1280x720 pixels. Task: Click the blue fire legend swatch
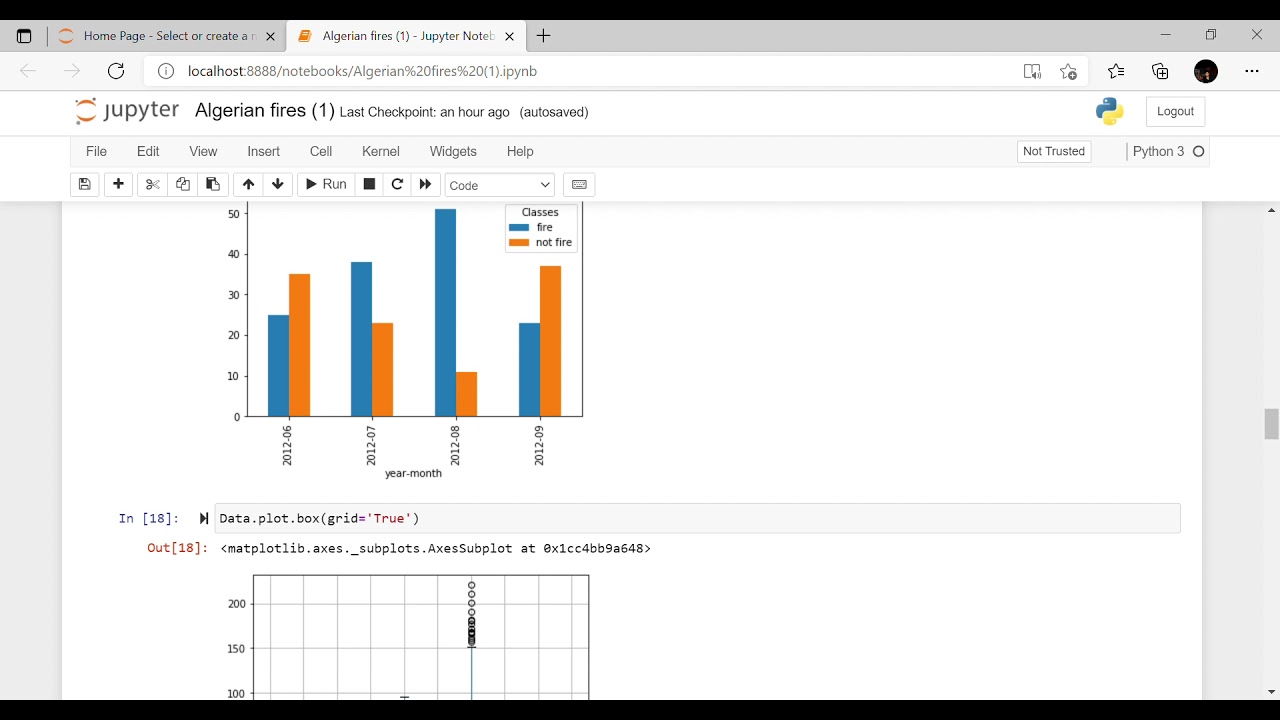click(x=518, y=228)
